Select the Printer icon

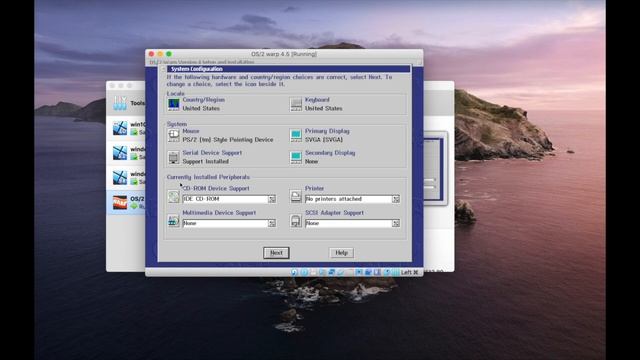[296, 196]
